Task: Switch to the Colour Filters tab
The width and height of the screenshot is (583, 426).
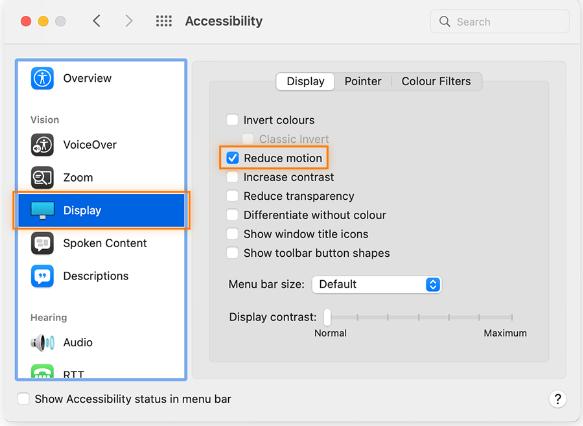Action: (436, 81)
